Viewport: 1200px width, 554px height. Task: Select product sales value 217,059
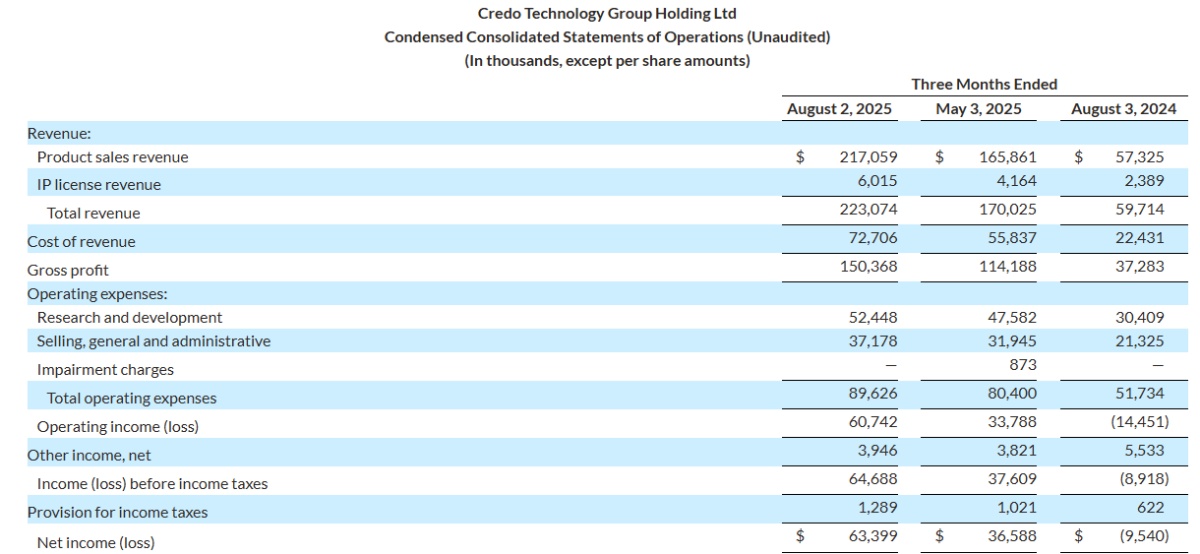[870, 157]
